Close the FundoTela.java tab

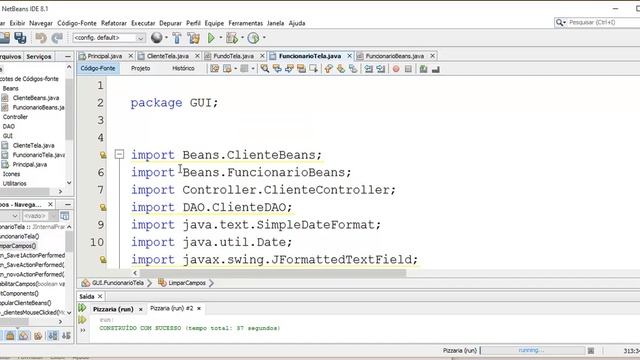[262, 56]
